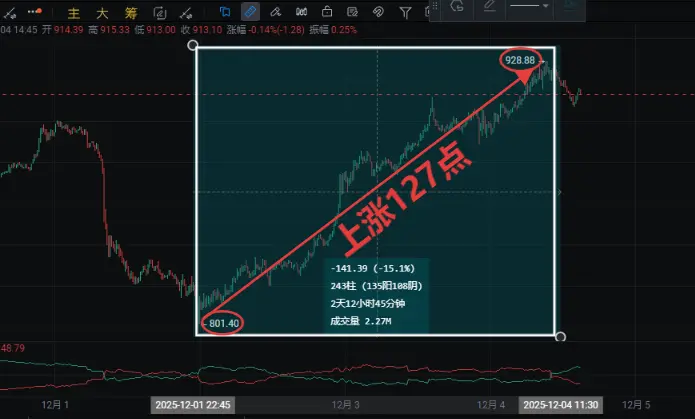The height and width of the screenshot is (419, 695).
Task: Toggle the 主 main-force indicator
Action: point(74,13)
